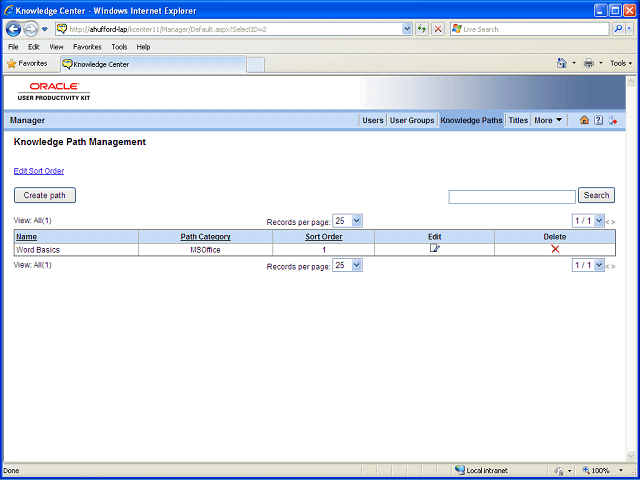
Task: Click the browser Back arrow button
Action: point(13,29)
